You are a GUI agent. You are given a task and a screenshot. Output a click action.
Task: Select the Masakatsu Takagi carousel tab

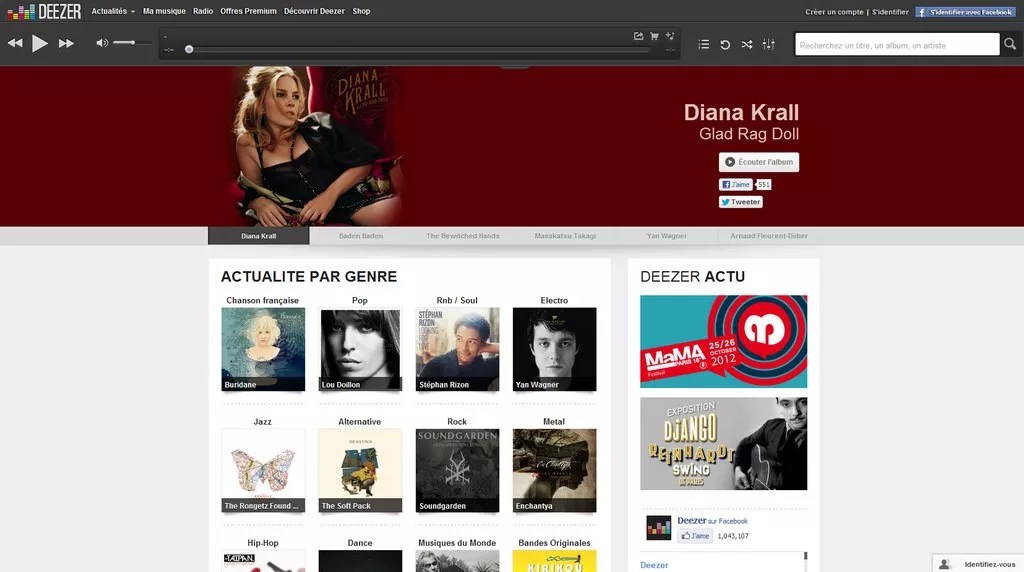point(565,236)
